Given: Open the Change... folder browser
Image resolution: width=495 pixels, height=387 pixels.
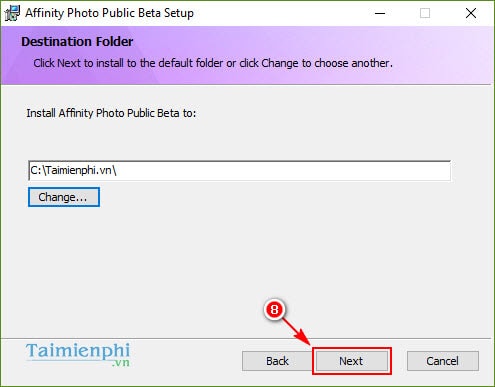Looking at the screenshot, I should point(64,197).
